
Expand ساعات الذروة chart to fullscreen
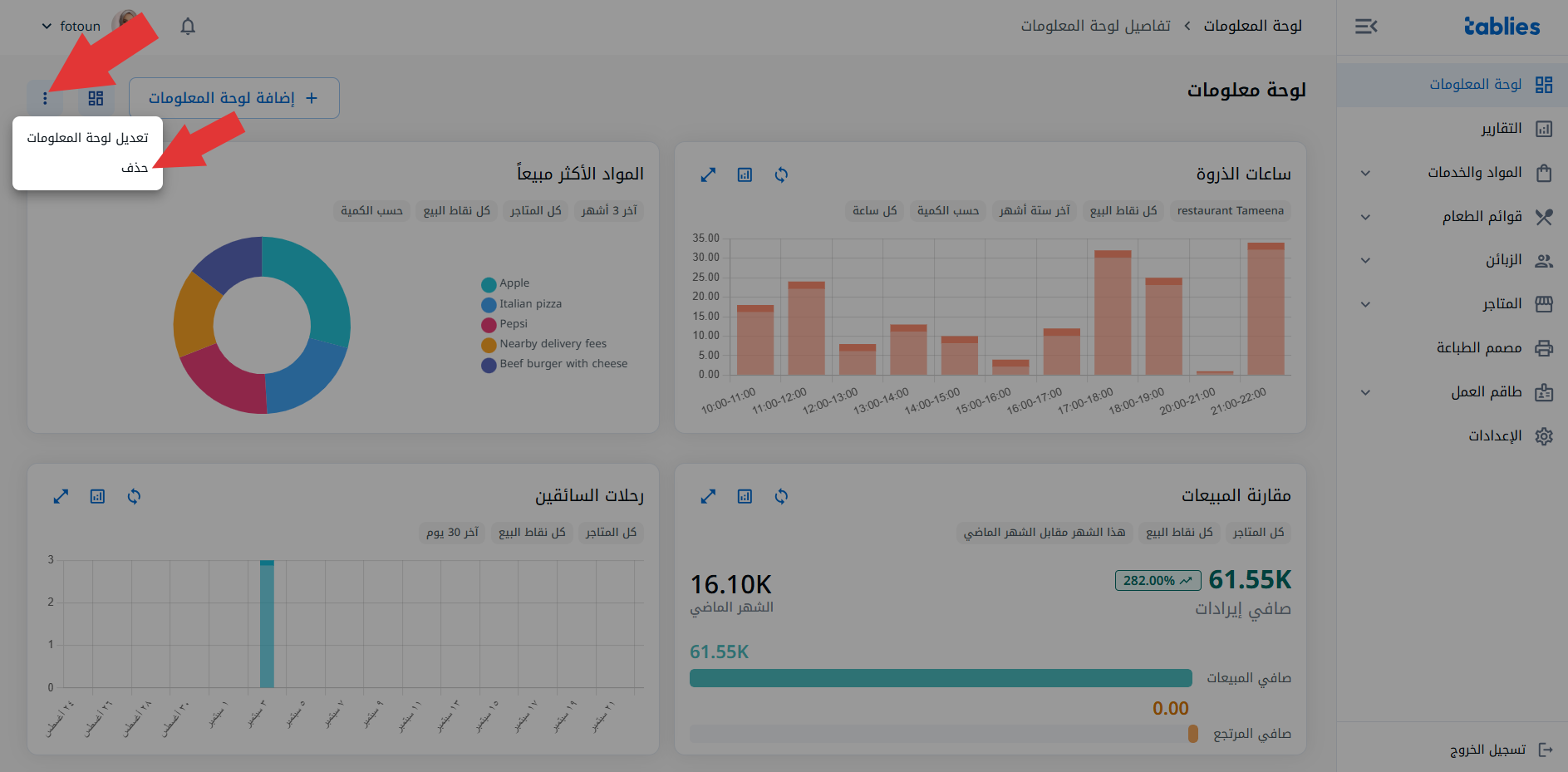[708, 175]
